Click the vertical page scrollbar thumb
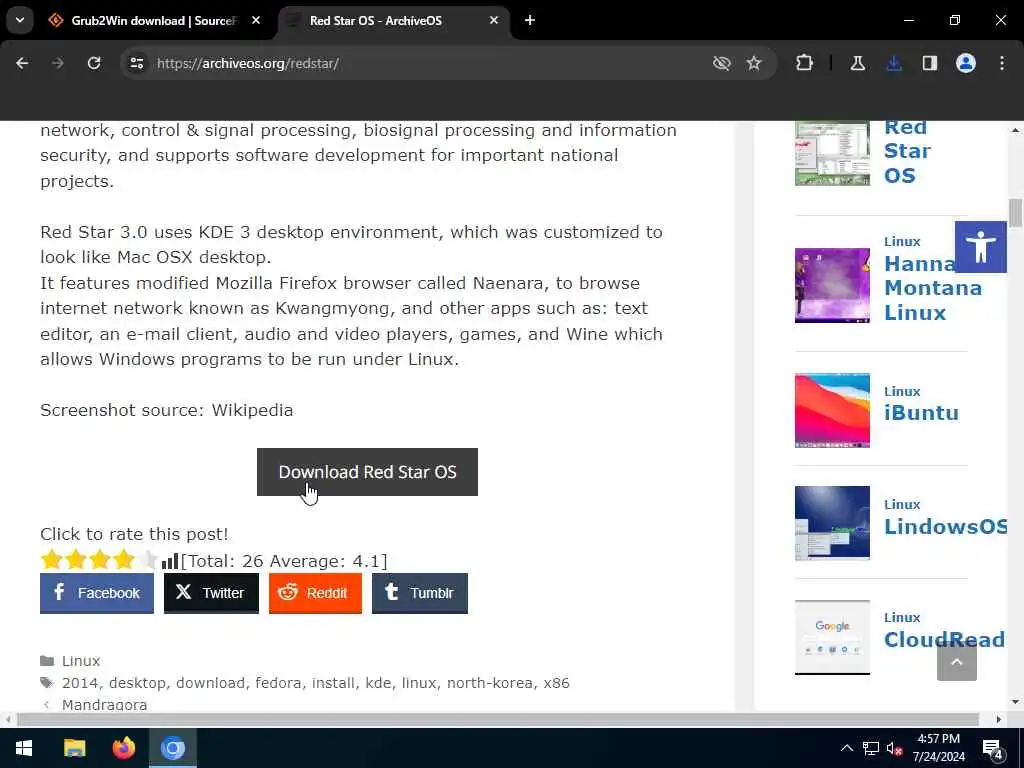The height and width of the screenshot is (768, 1024). tap(1015, 214)
